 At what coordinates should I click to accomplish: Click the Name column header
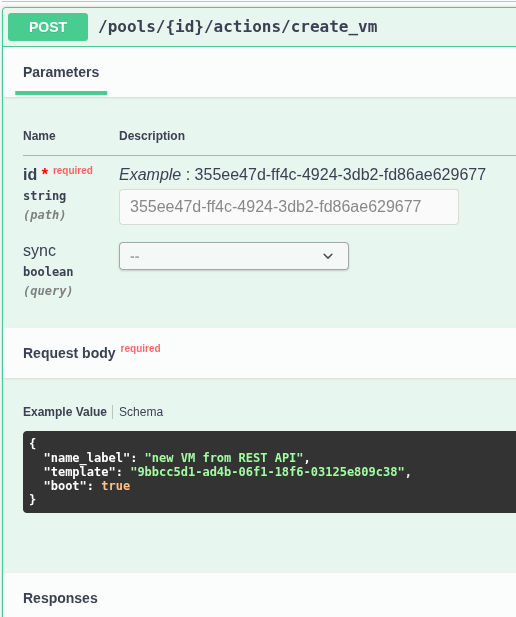pyautogui.click(x=39, y=136)
